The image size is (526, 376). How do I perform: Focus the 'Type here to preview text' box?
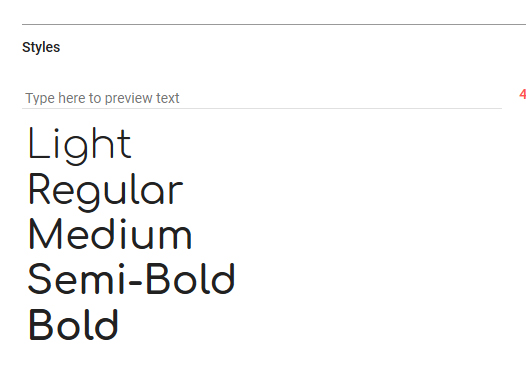(262, 98)
